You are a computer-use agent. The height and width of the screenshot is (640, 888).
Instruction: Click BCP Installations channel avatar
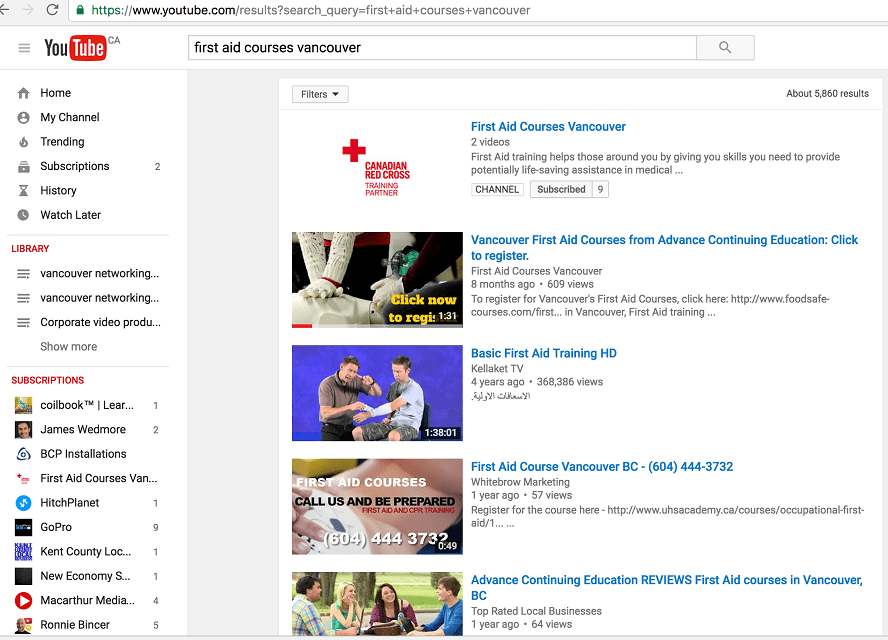click(x=23, y=454)
